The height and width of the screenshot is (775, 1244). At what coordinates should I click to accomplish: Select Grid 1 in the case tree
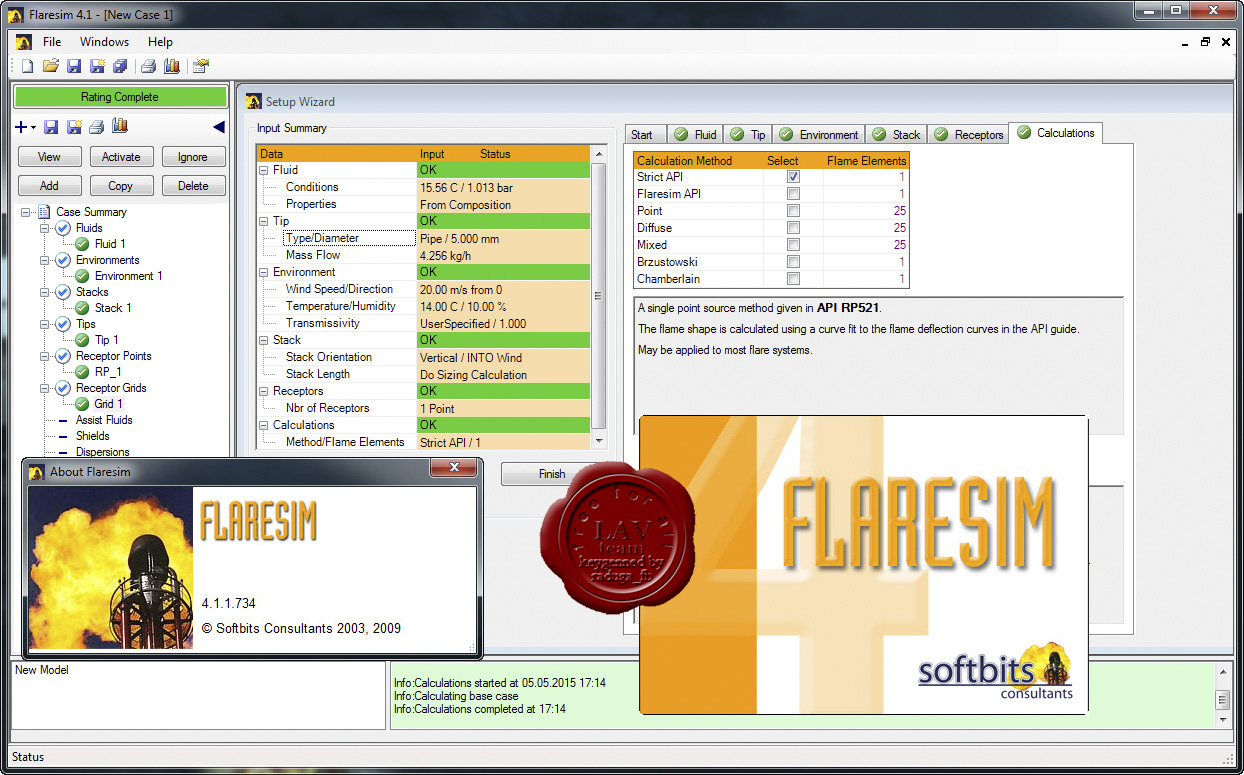pos(108,404)
